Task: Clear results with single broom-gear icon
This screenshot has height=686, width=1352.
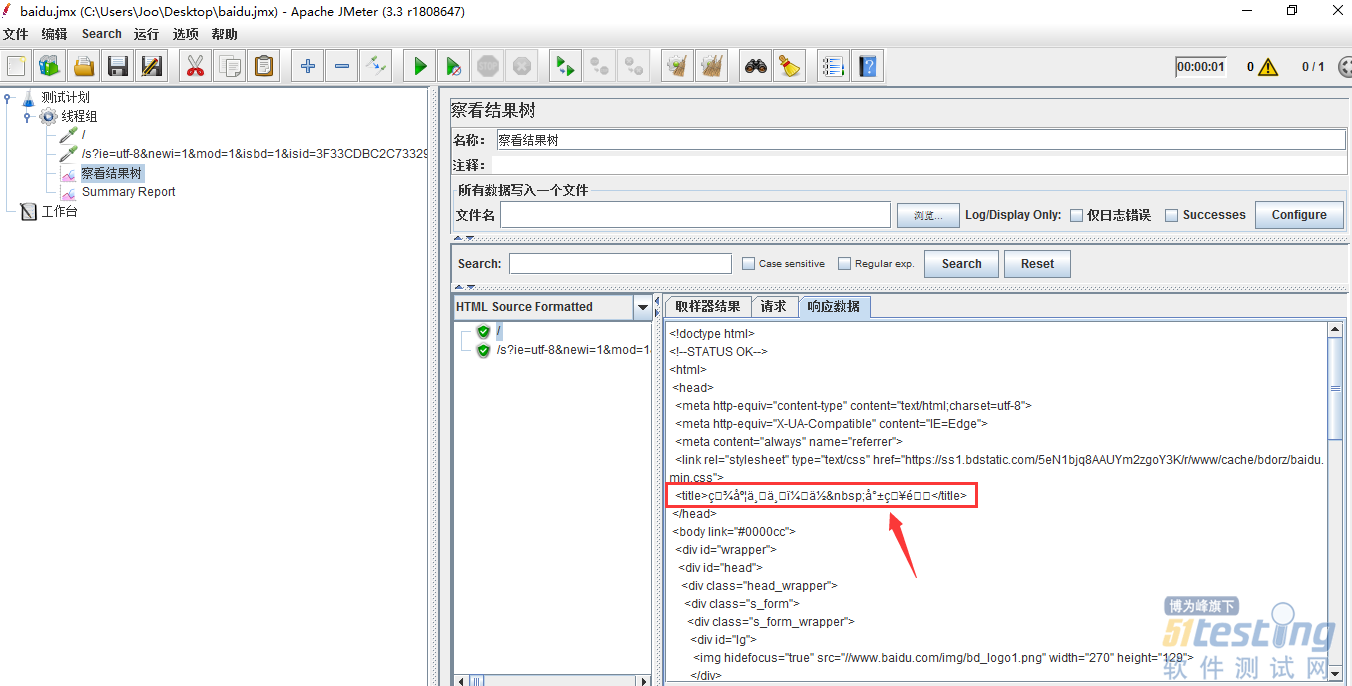Action: point(678,67)
